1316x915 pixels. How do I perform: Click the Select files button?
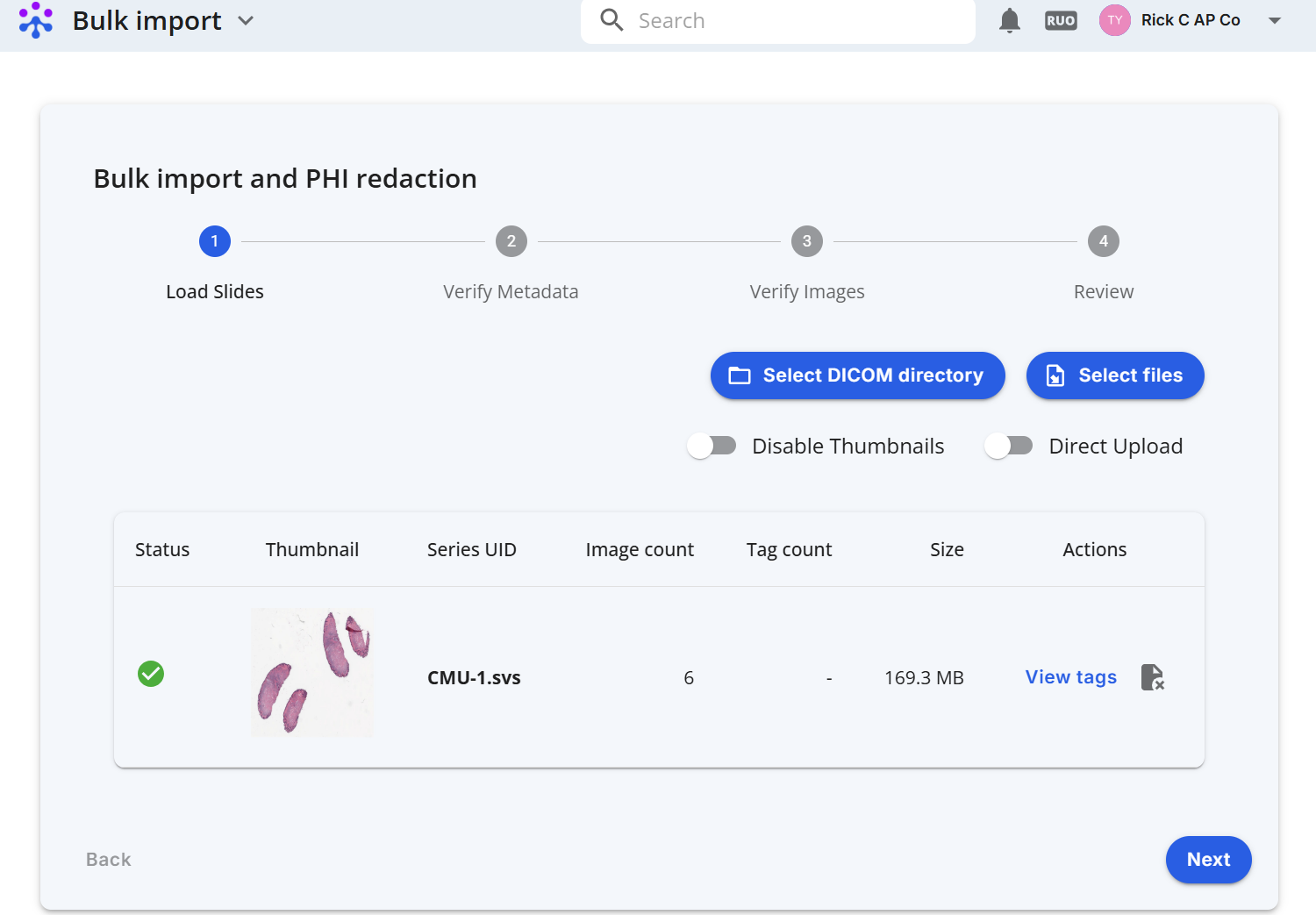(x=1115, y=375)
